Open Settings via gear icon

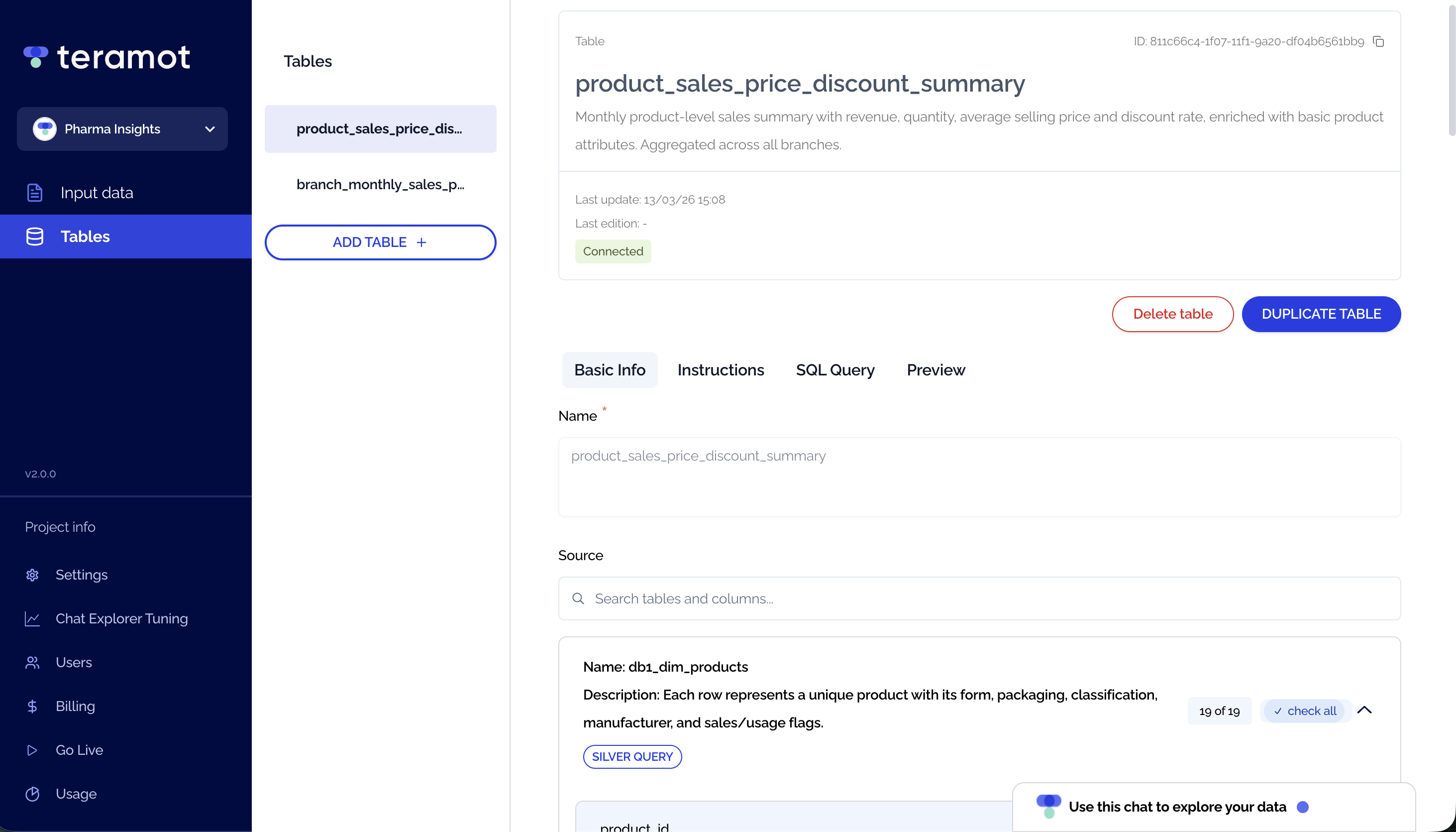tap(32, 575)
